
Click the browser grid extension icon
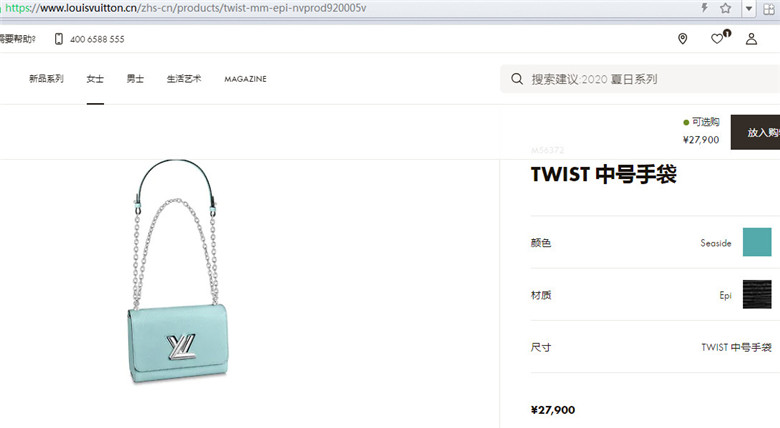pyautogui.click(x=769, y=8)
